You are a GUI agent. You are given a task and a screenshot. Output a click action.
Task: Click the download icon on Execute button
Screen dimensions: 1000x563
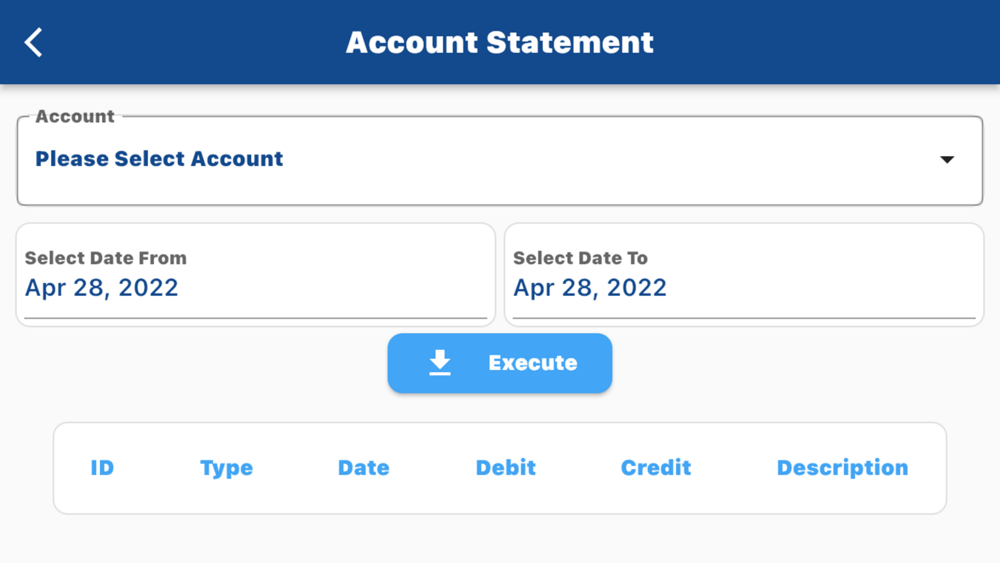coord(440,362)
